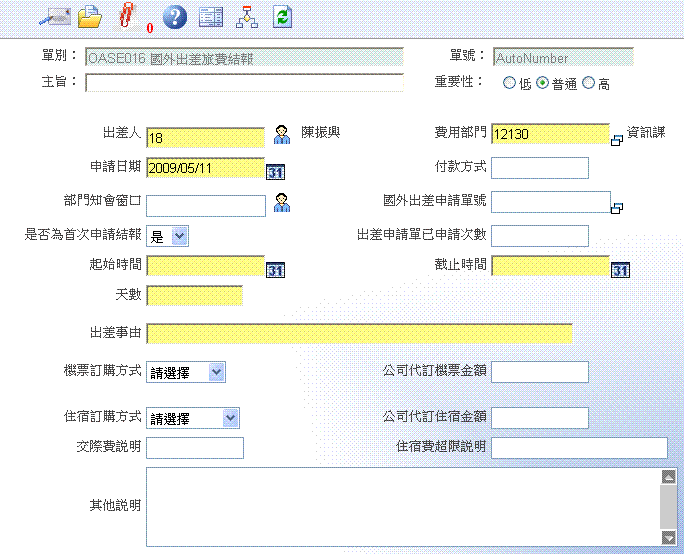Click the red paperclip attachment icon
Screen dimensions: 684x554
coord(127,16)
